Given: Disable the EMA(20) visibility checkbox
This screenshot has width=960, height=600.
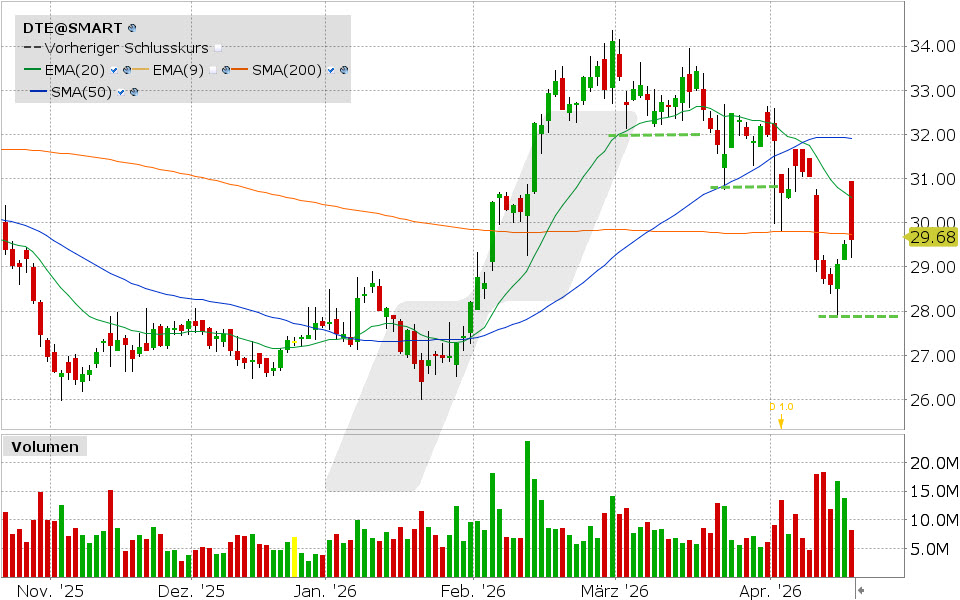Looking at the screenshot, I should pyautogui.click(x=113, y=70).
